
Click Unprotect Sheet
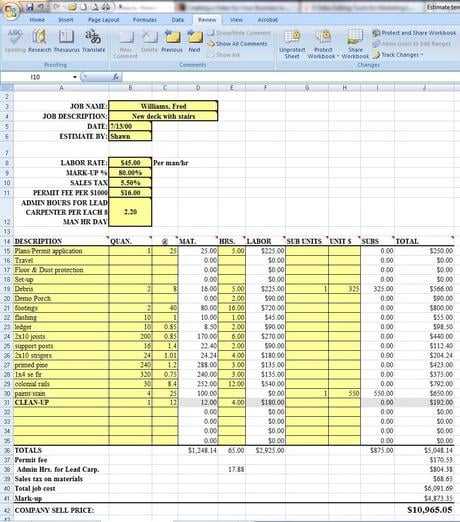[x=292, y=45]
